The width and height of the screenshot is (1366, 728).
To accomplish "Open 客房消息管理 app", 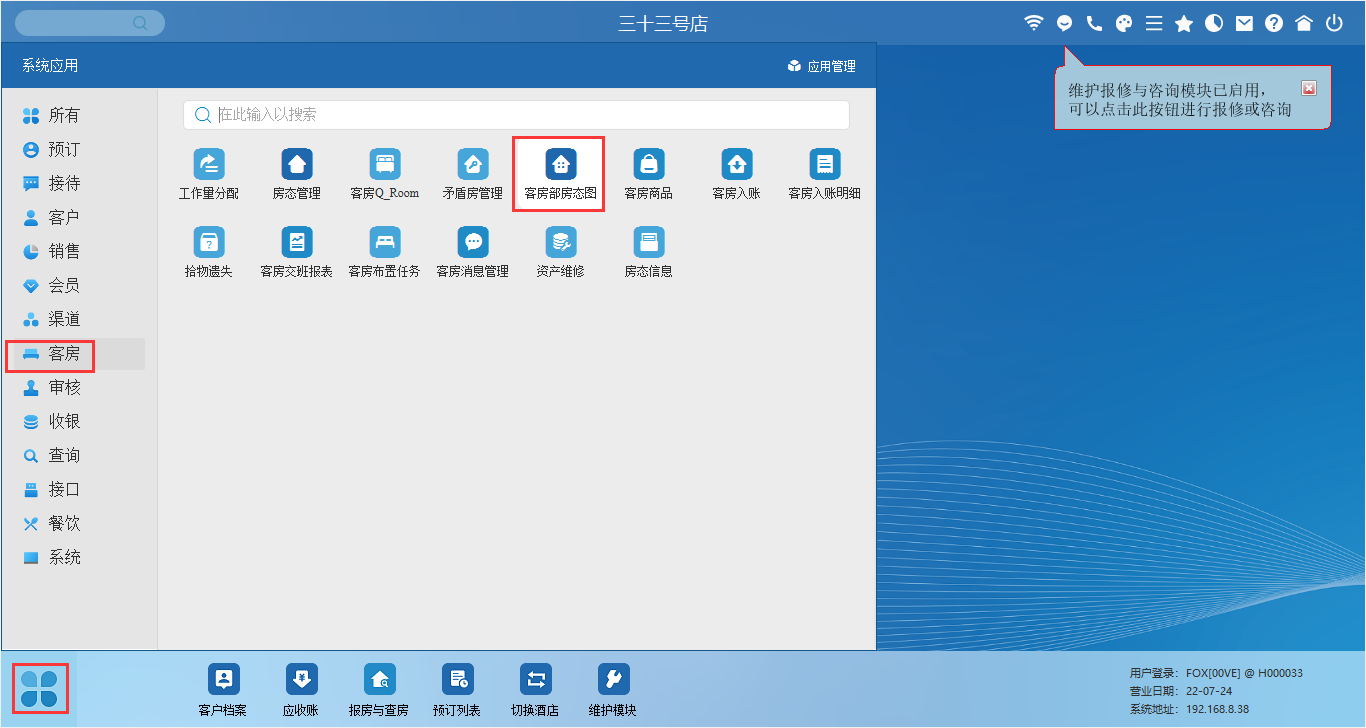I will coord(473,252).
